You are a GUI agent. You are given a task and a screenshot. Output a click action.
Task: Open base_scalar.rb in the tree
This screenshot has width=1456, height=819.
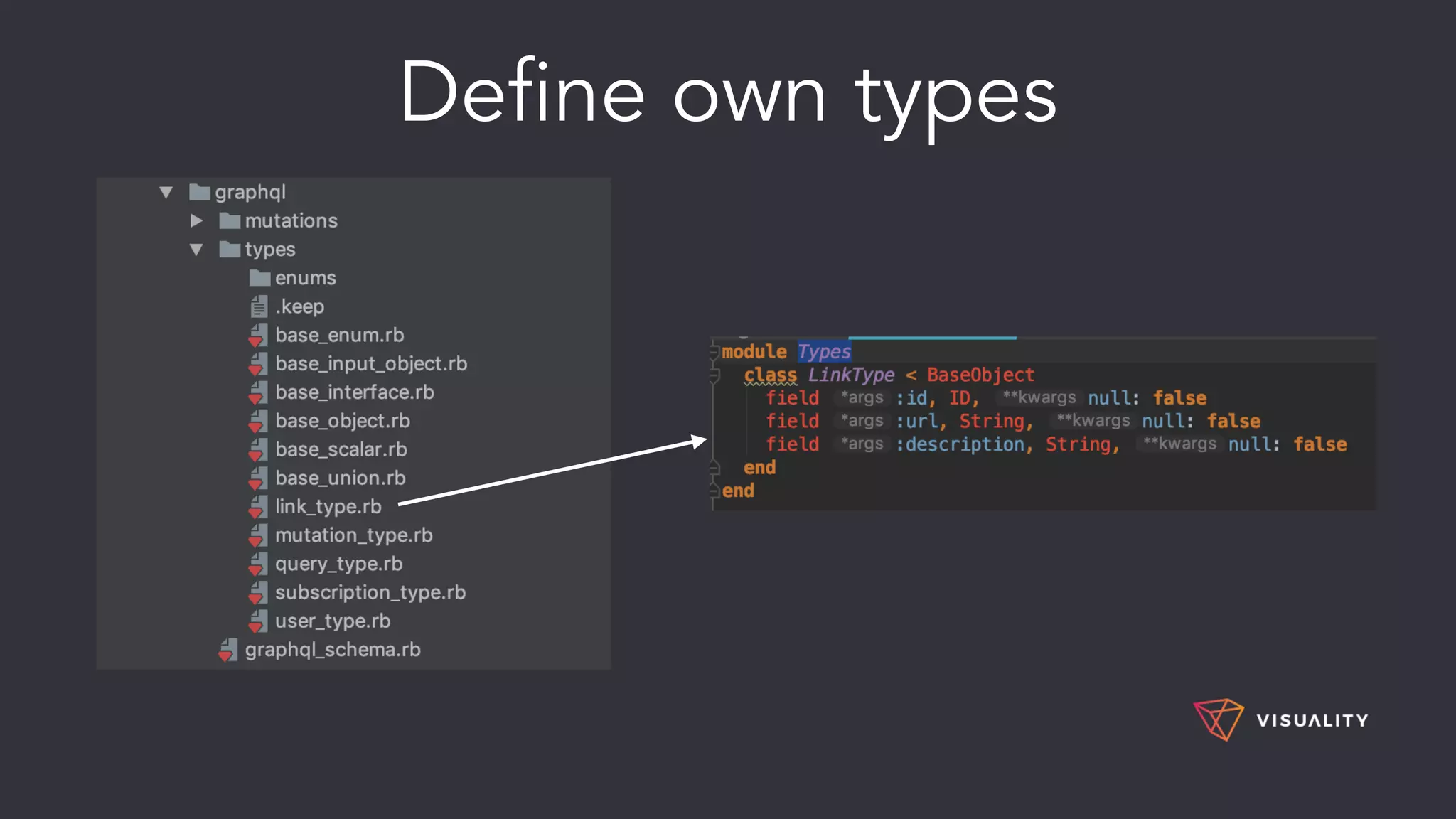pos(341,449)
